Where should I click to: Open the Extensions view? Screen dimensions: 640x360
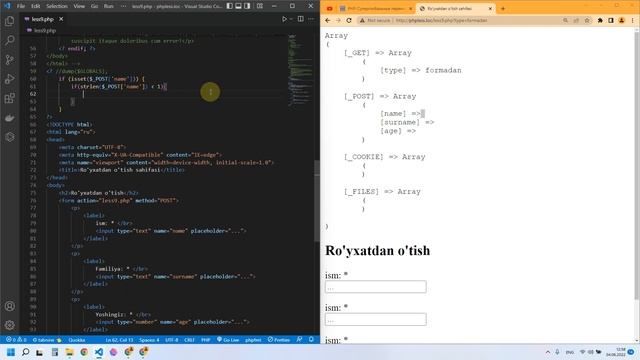10,98
